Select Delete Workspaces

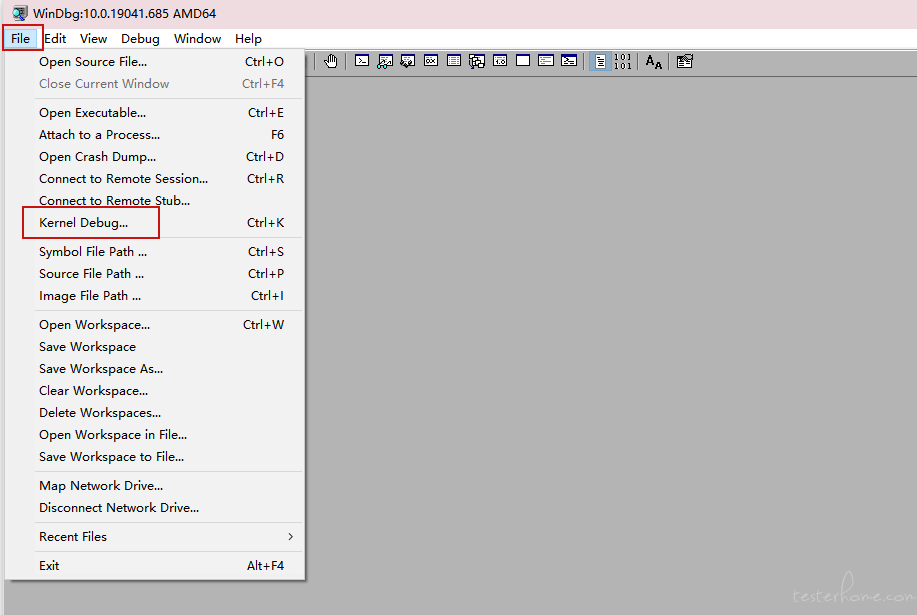point(155,413)
